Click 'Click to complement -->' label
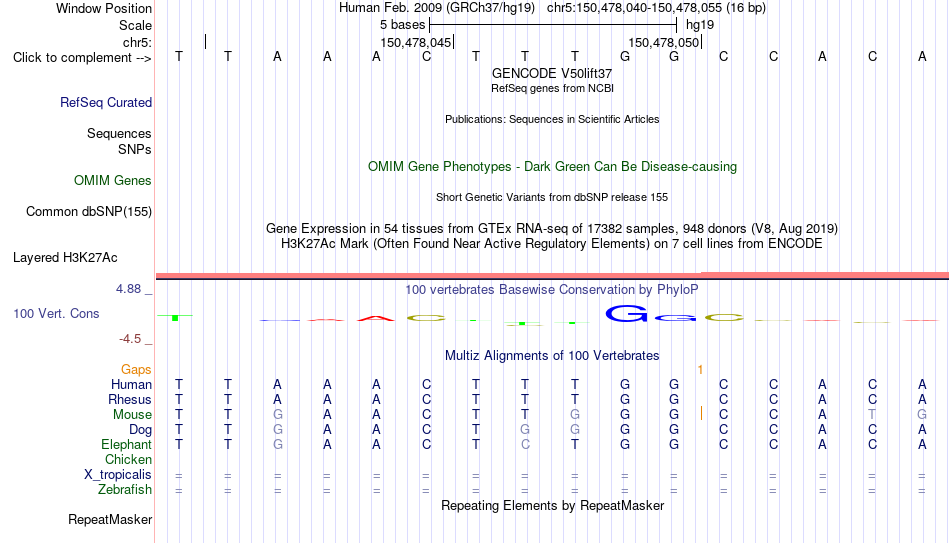The image size is (950, 543). click(x=82, y=58)
